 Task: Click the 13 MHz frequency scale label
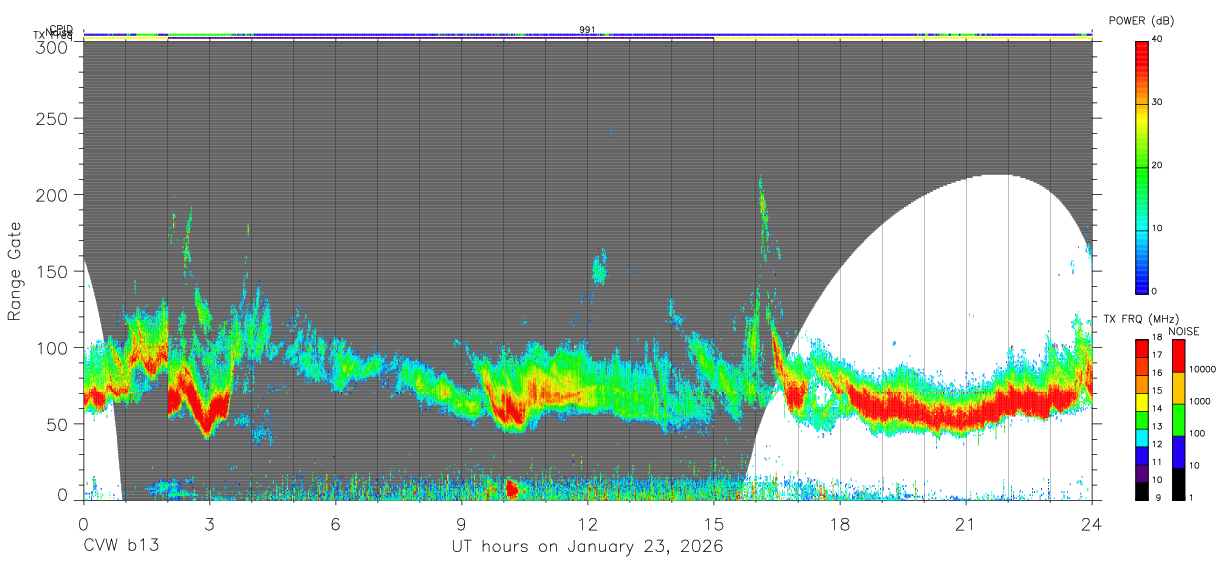[1158, 428]
